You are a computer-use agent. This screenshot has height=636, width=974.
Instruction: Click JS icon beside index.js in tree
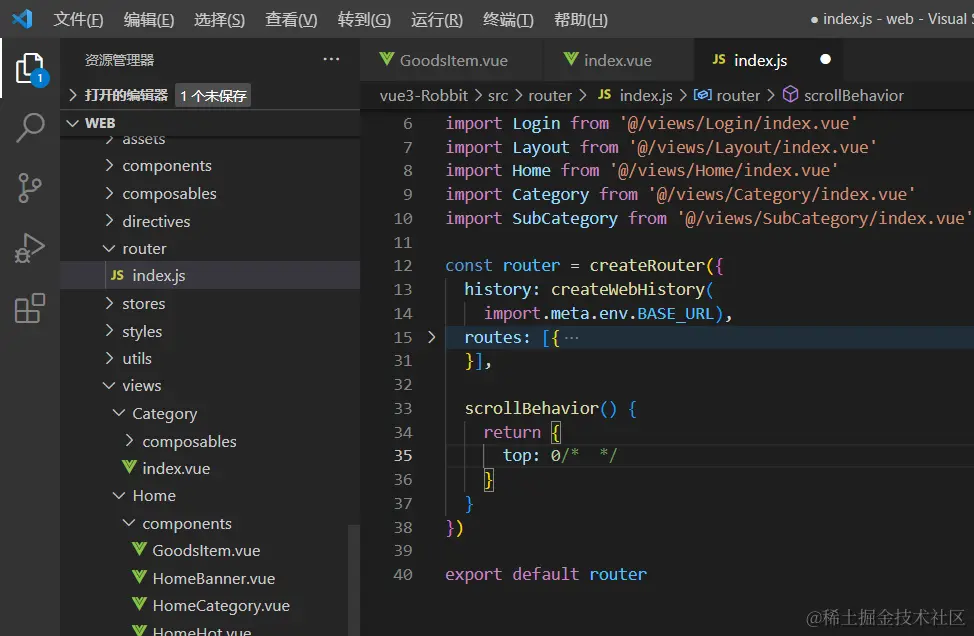tap(117, 275)
